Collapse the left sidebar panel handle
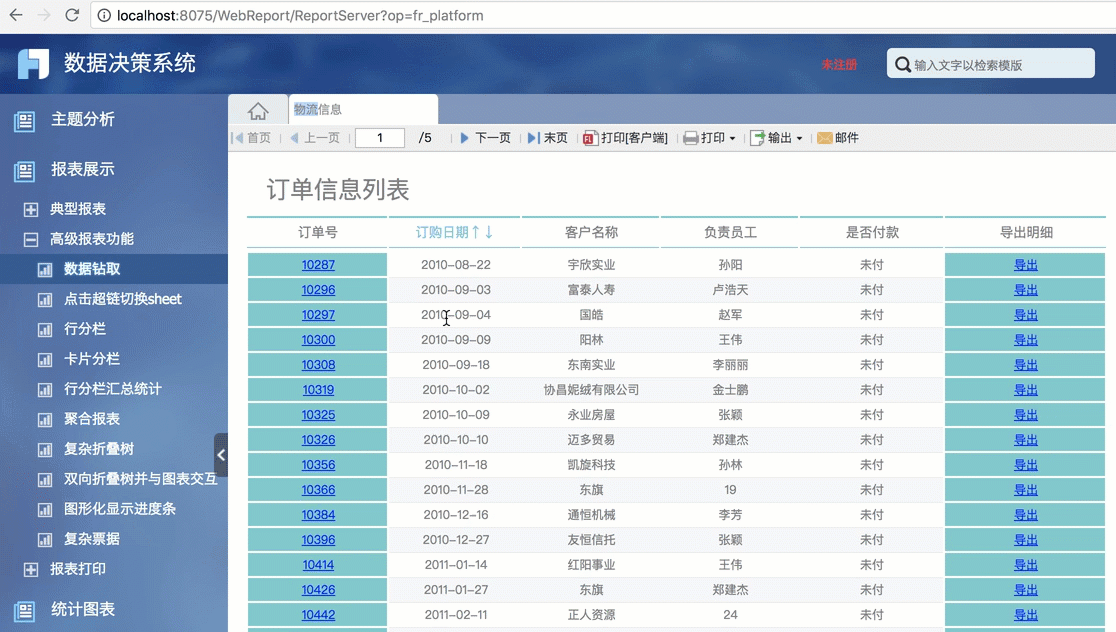This screenshot has height=632, width=1116. 221,455
